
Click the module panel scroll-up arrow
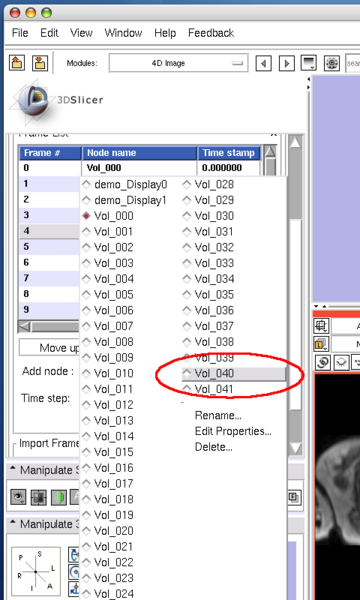click(x=295, y=143)
